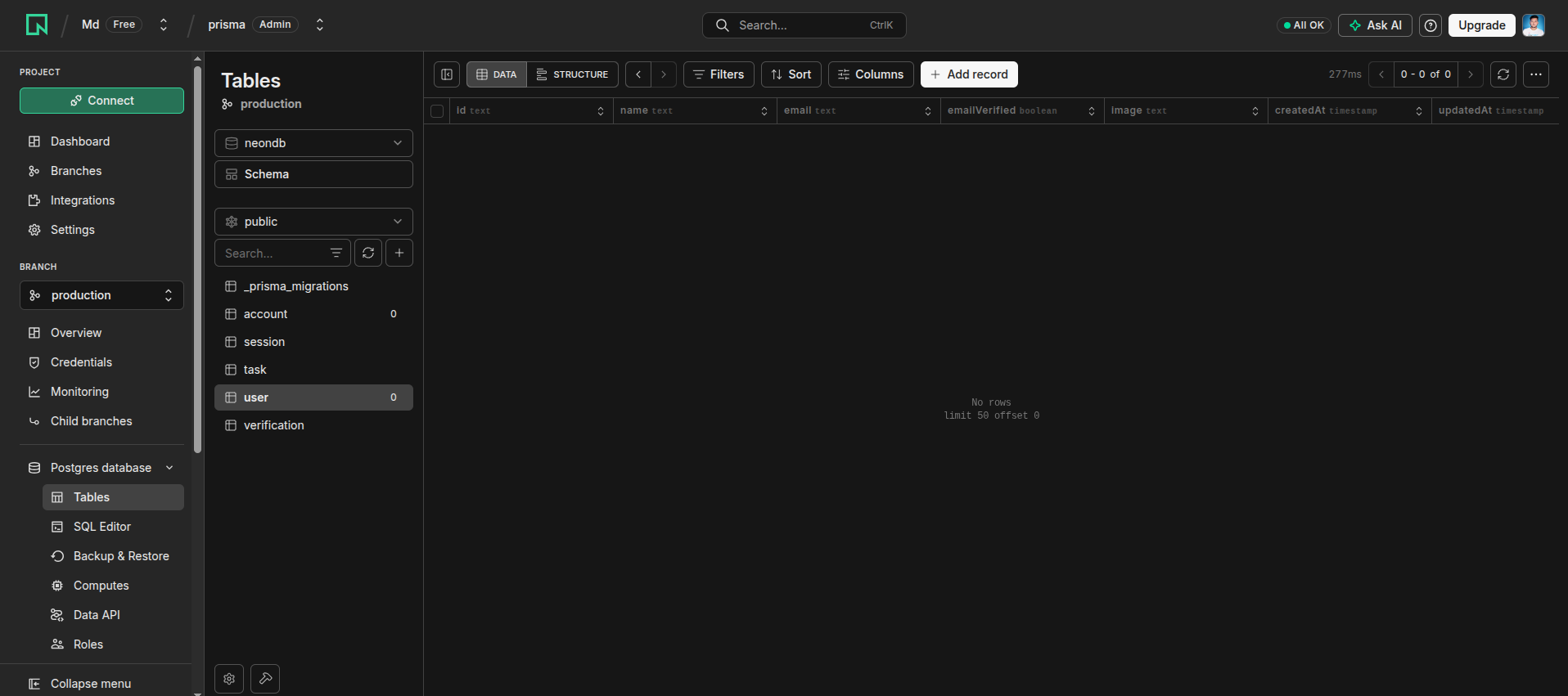Image resolution: width=1568 pixels, height=696 pixels.
Task: Open the help question mark icon
Action: [x=1431, y=25]
